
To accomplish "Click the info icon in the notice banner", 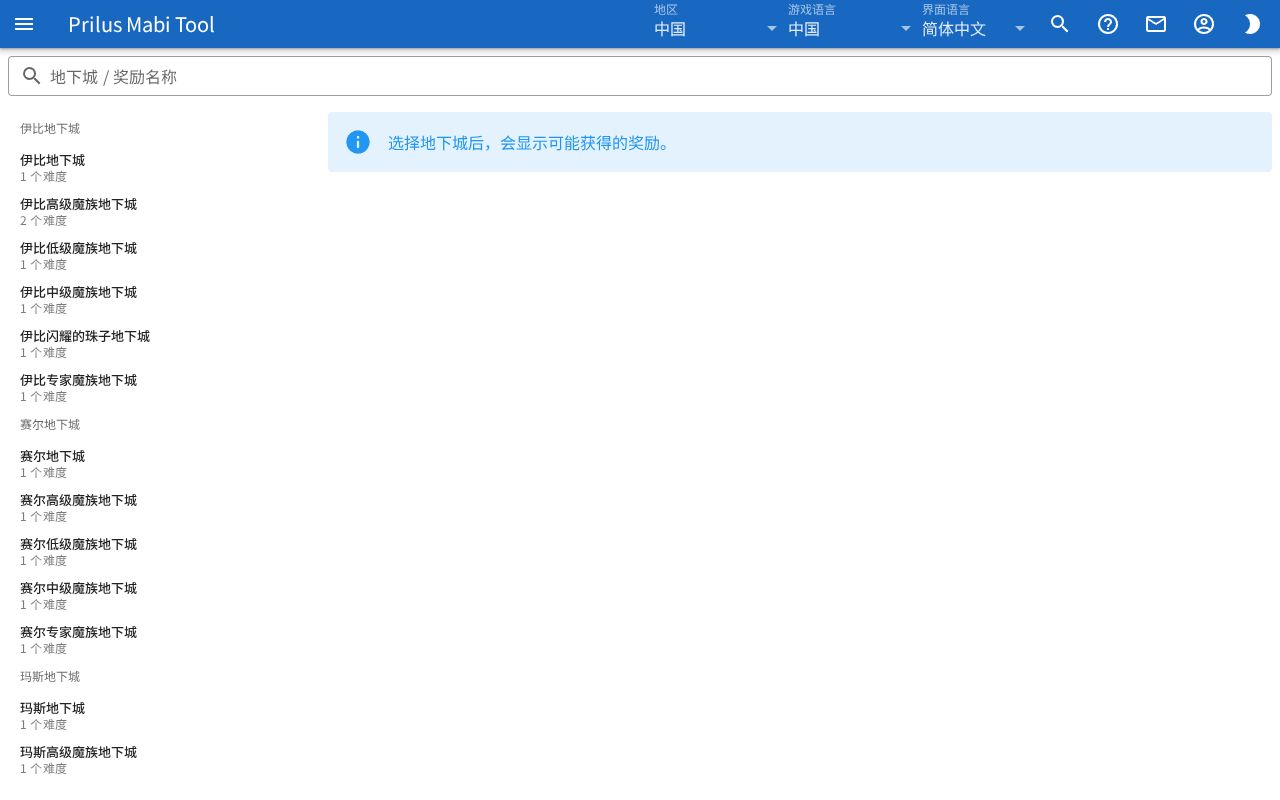I will [x=358, y=142].
